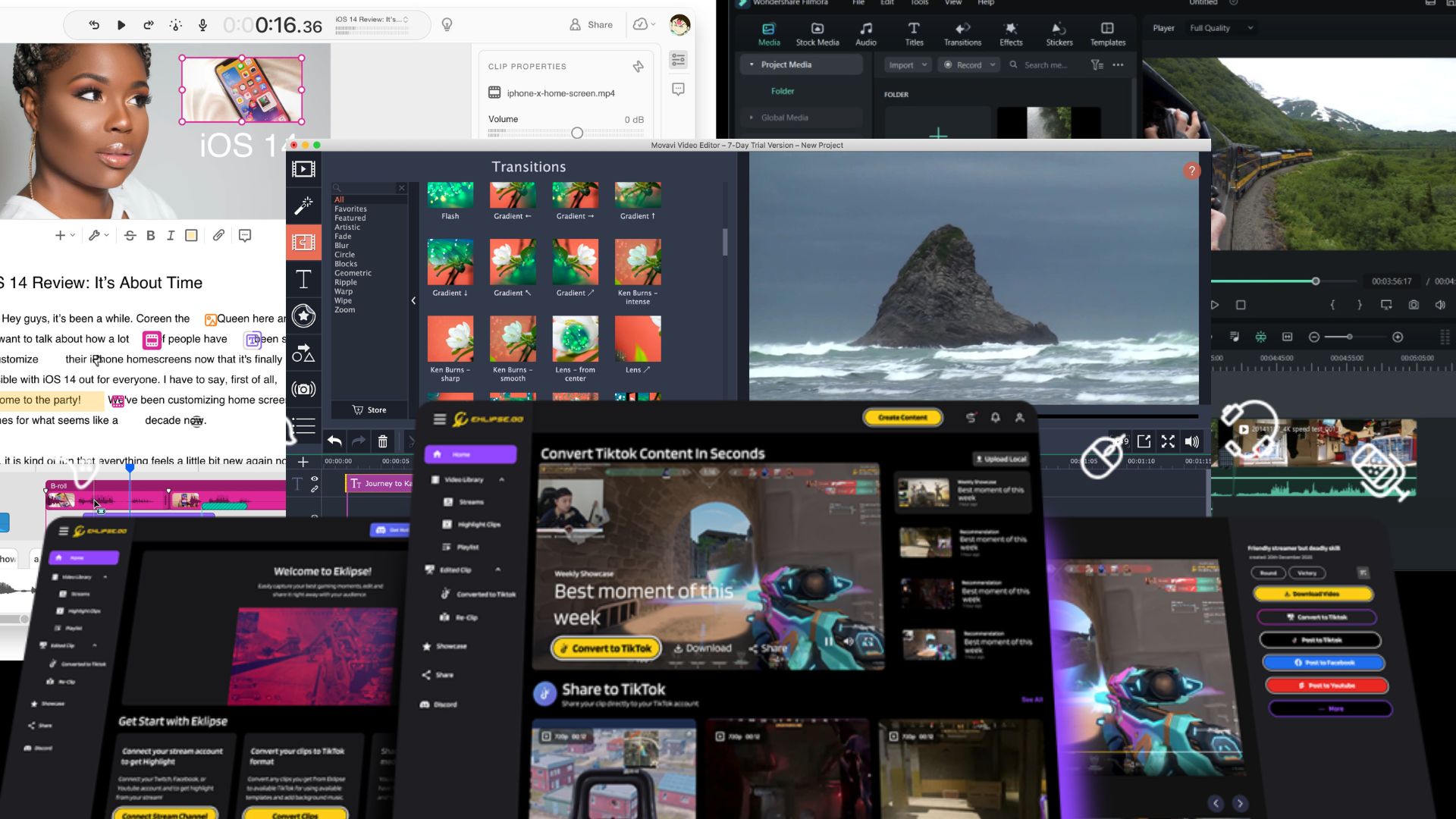Collapse the Video Library section in Eklipse sidebar

(x=500, y=479)
